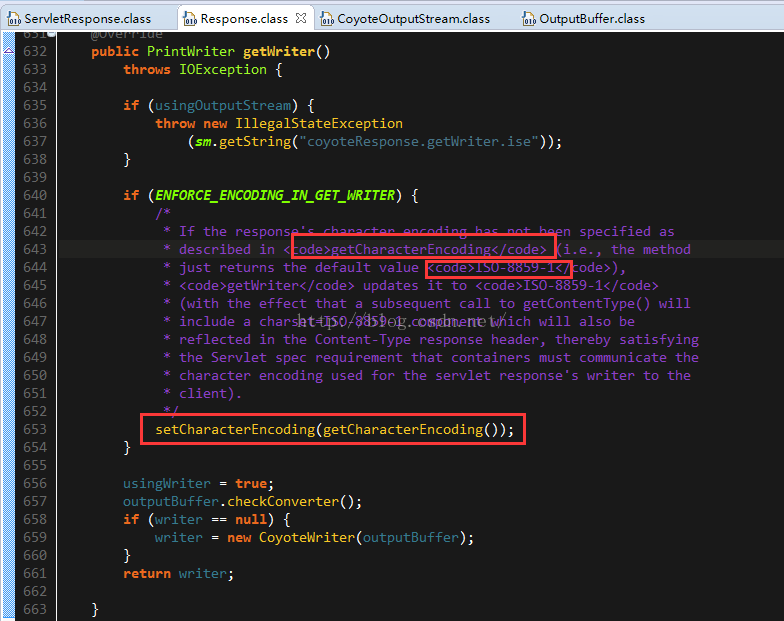Click 'Content-Type response header' comment text
Viewport: 784px width, 621px height.
pos(430,340)
